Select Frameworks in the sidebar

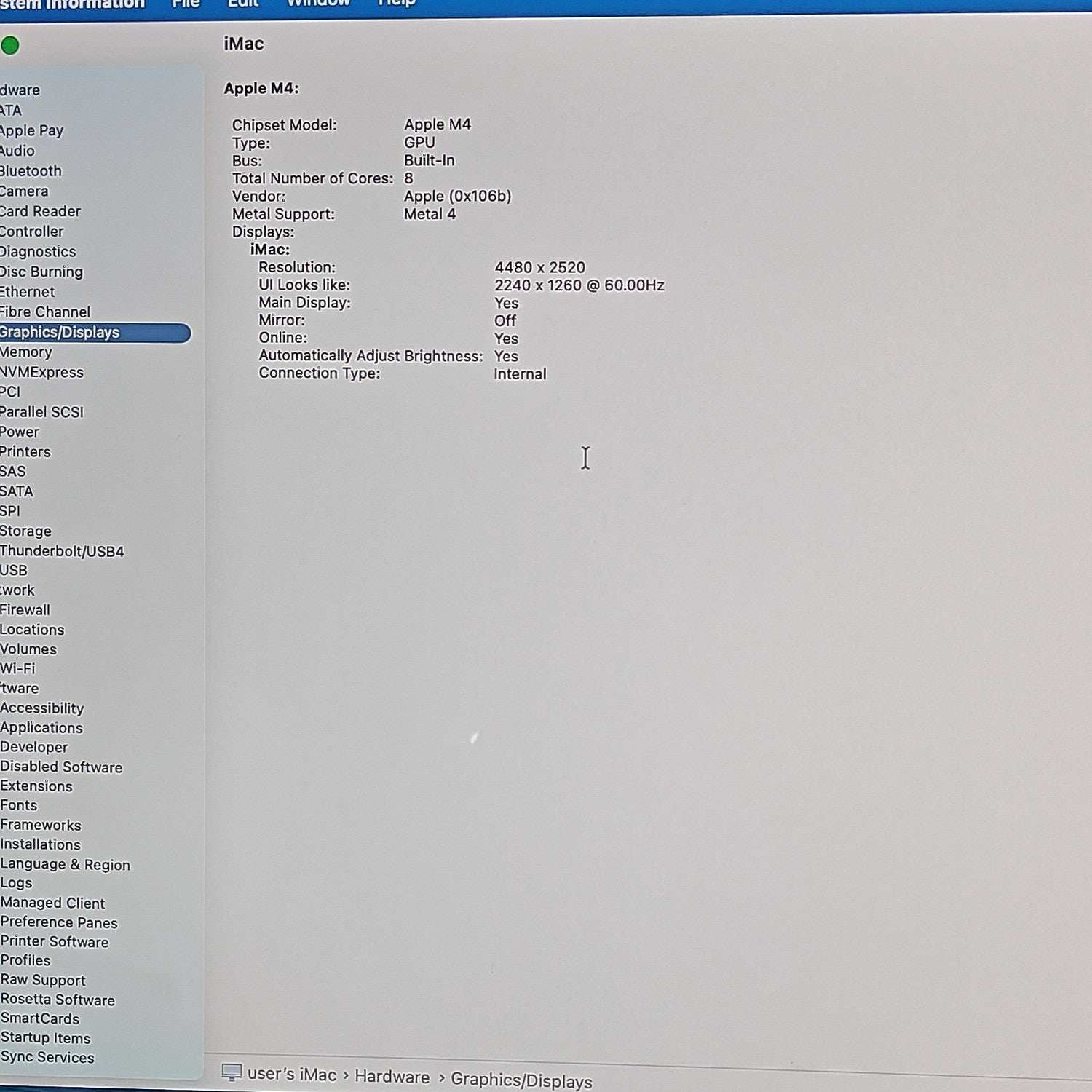click(41, 825)
